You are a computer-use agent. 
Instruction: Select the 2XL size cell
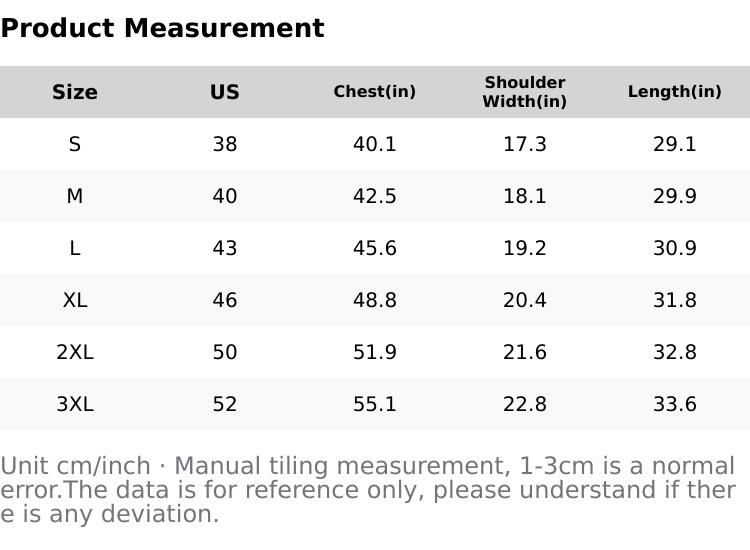click(75, 352)
